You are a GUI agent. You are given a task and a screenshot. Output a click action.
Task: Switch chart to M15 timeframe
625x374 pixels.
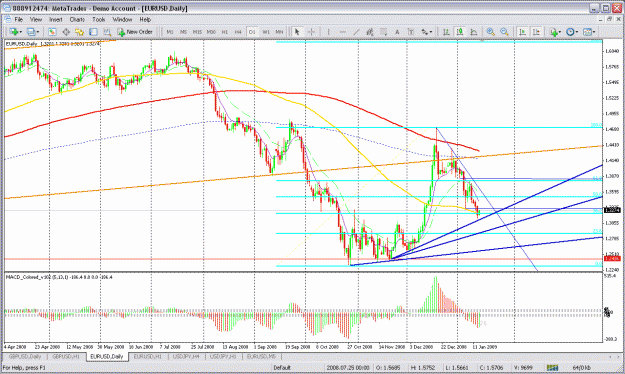pyautogui.click(x=197, y=32)
